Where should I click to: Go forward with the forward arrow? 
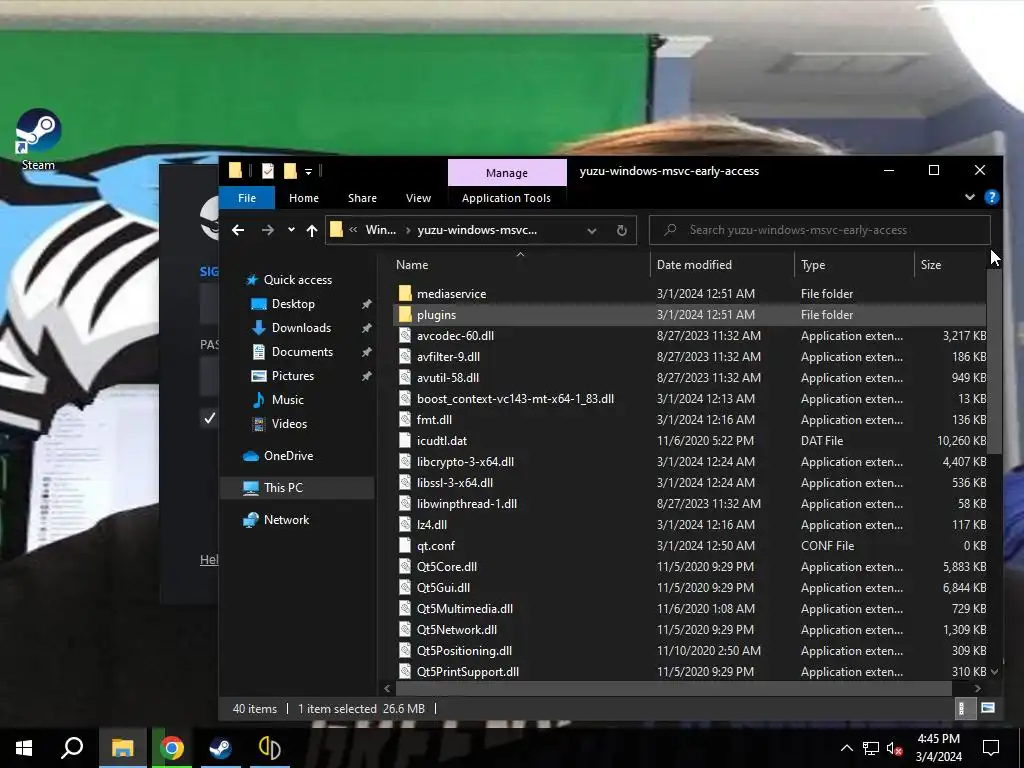click(268, 230)
